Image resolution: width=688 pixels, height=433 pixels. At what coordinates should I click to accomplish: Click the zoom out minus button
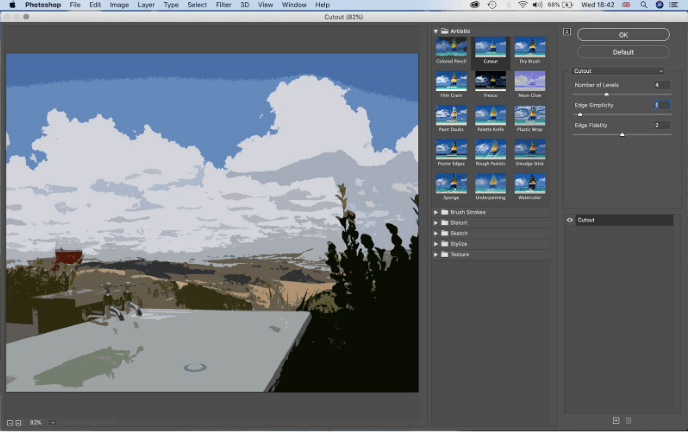point(10,423)
